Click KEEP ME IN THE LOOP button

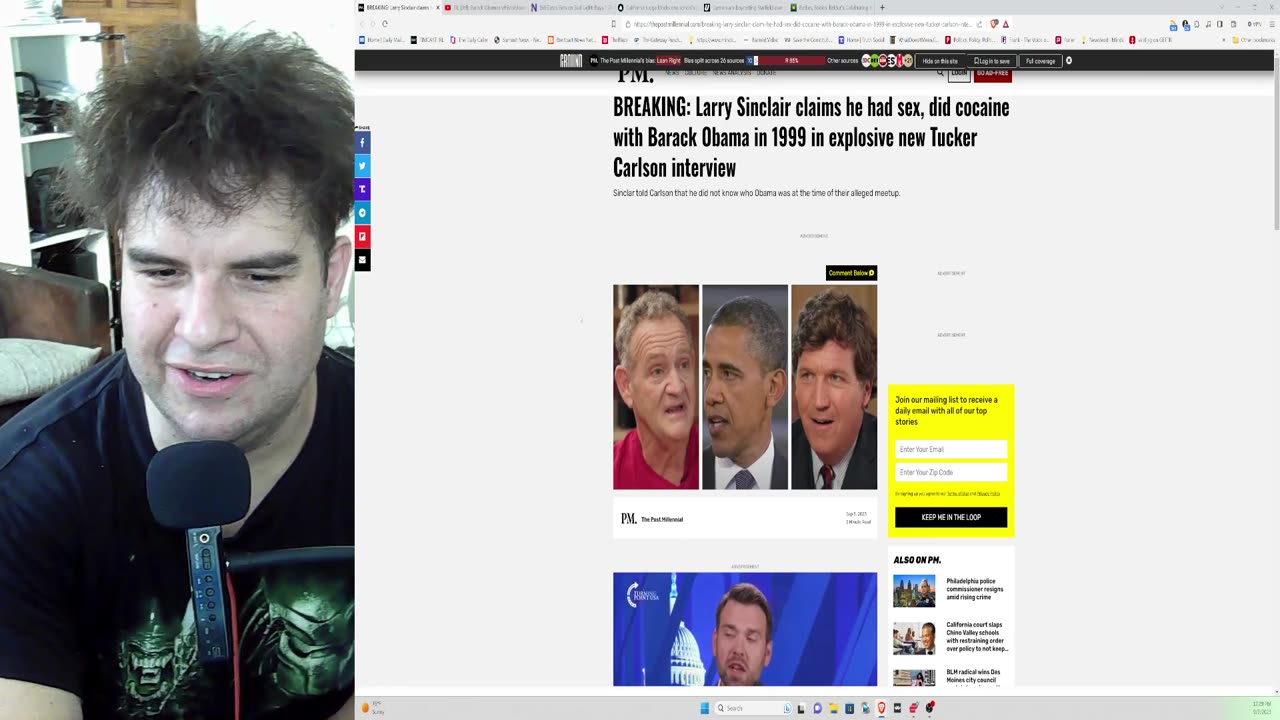pos(951,517)
